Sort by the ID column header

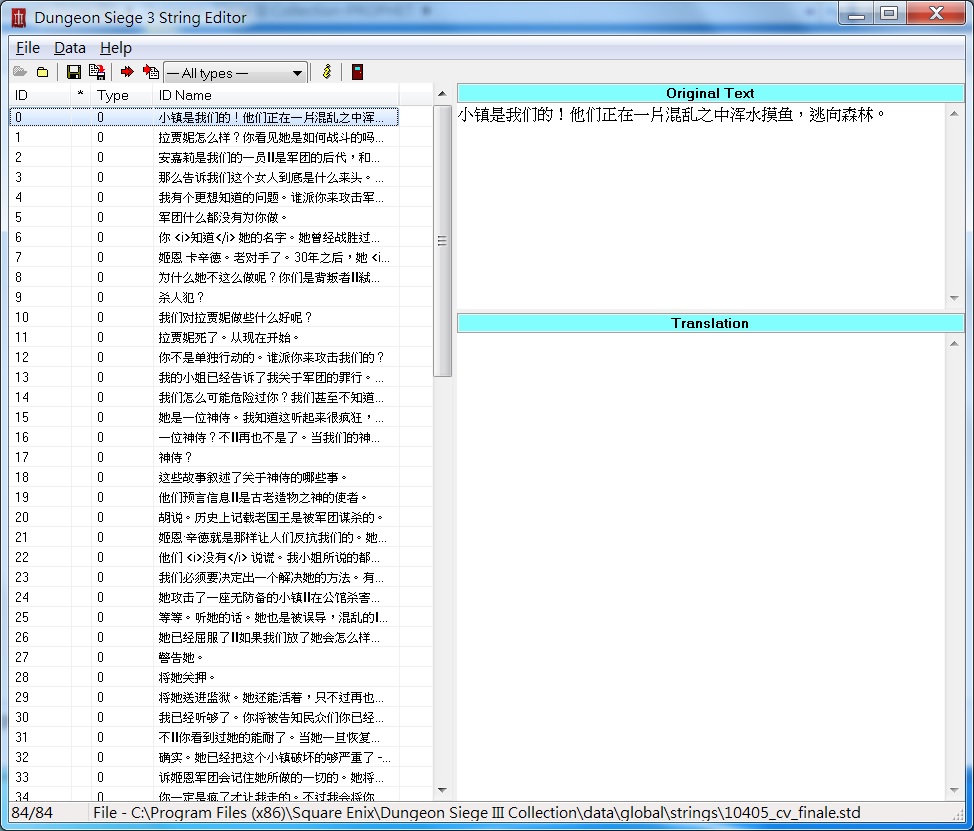(x=40, y=95)
